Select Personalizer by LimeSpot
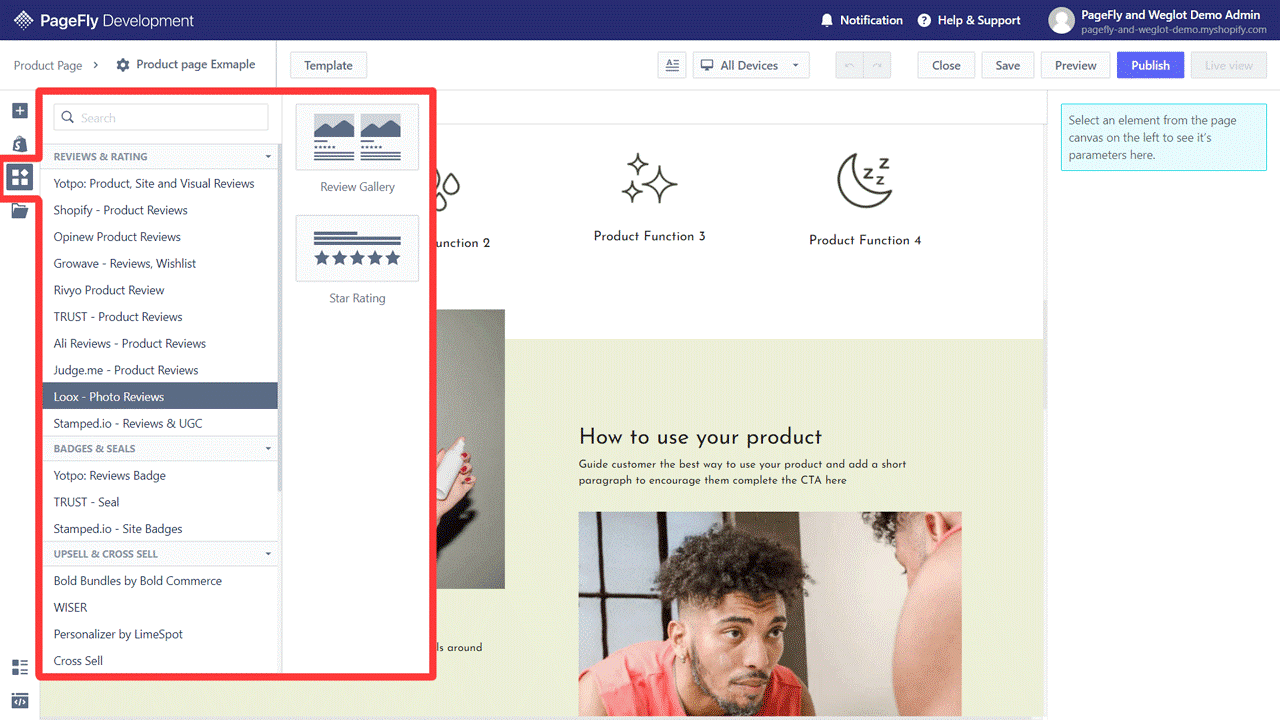 (x=160, y=634)
